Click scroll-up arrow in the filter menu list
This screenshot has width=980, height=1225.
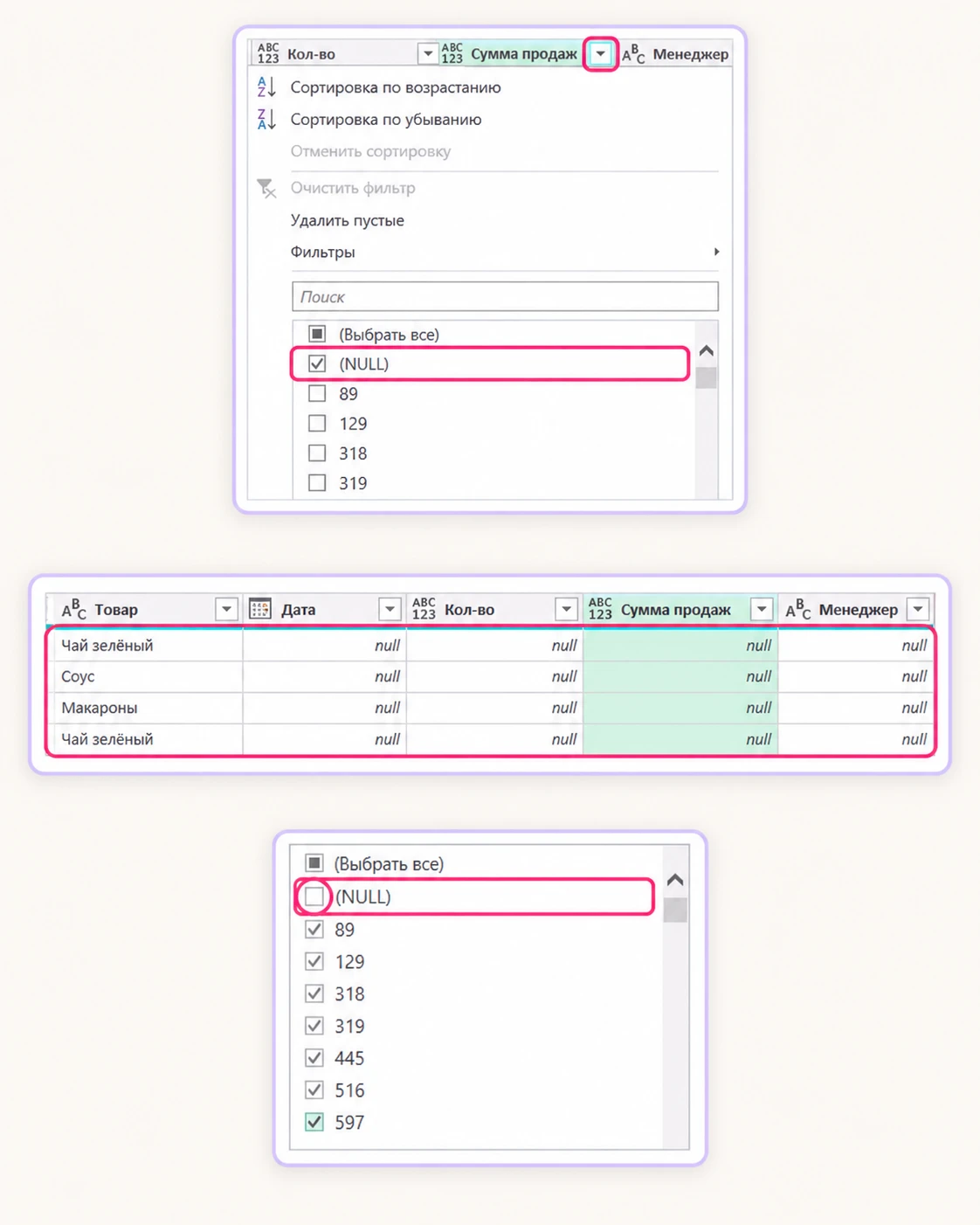707,350
